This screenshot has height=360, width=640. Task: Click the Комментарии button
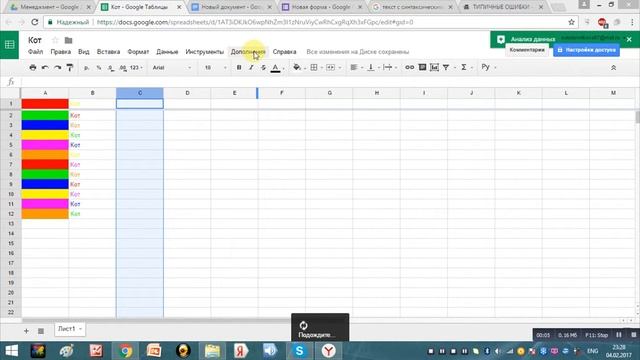click(x=527, y=50)
